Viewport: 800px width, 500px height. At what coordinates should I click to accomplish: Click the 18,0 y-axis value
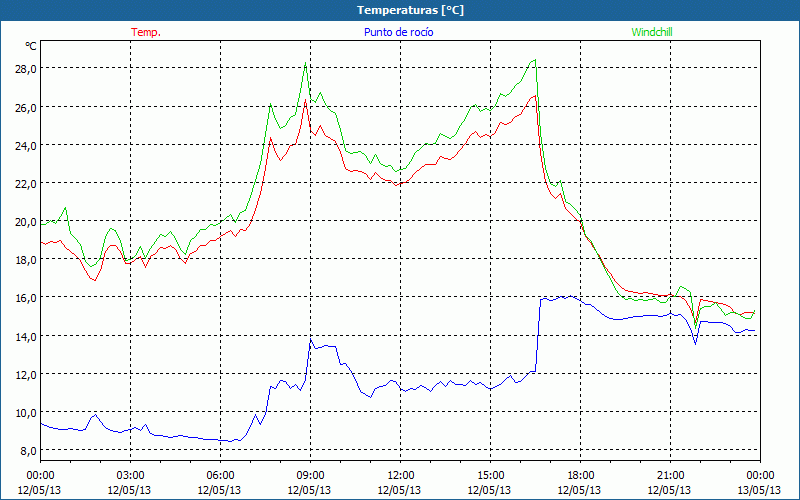(26, 260)
